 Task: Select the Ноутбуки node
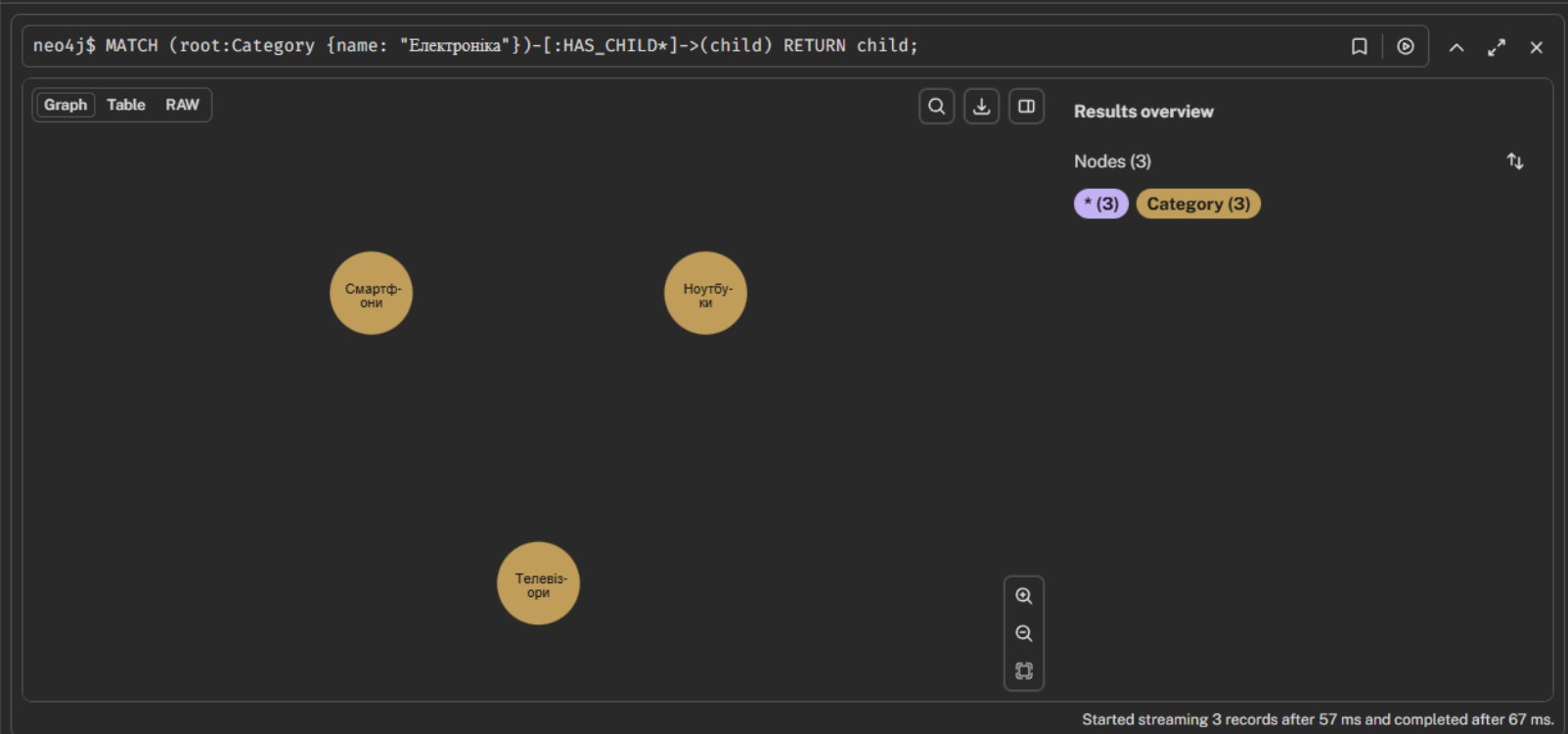(705, 294)
